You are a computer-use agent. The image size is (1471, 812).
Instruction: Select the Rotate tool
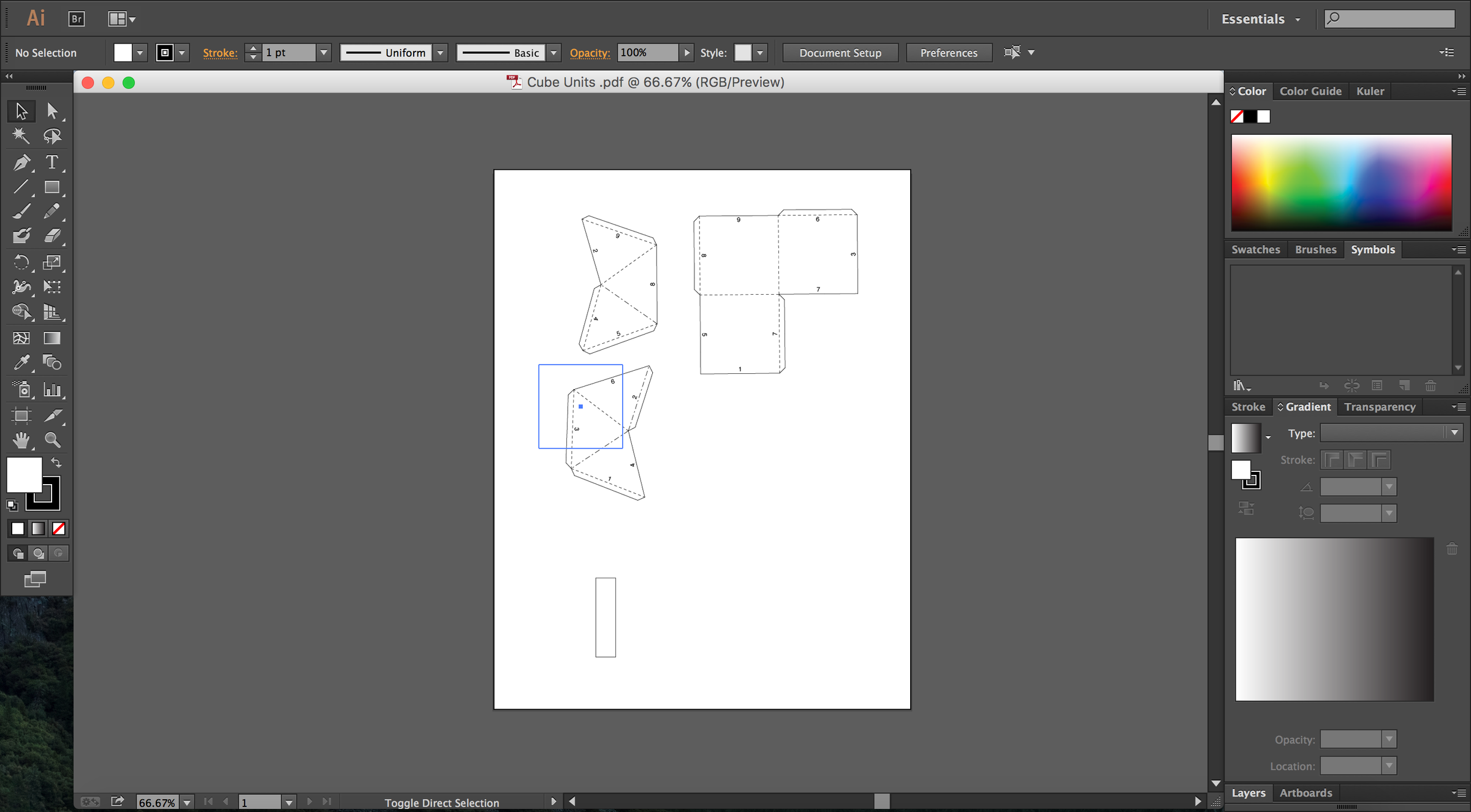coord(21,262)
